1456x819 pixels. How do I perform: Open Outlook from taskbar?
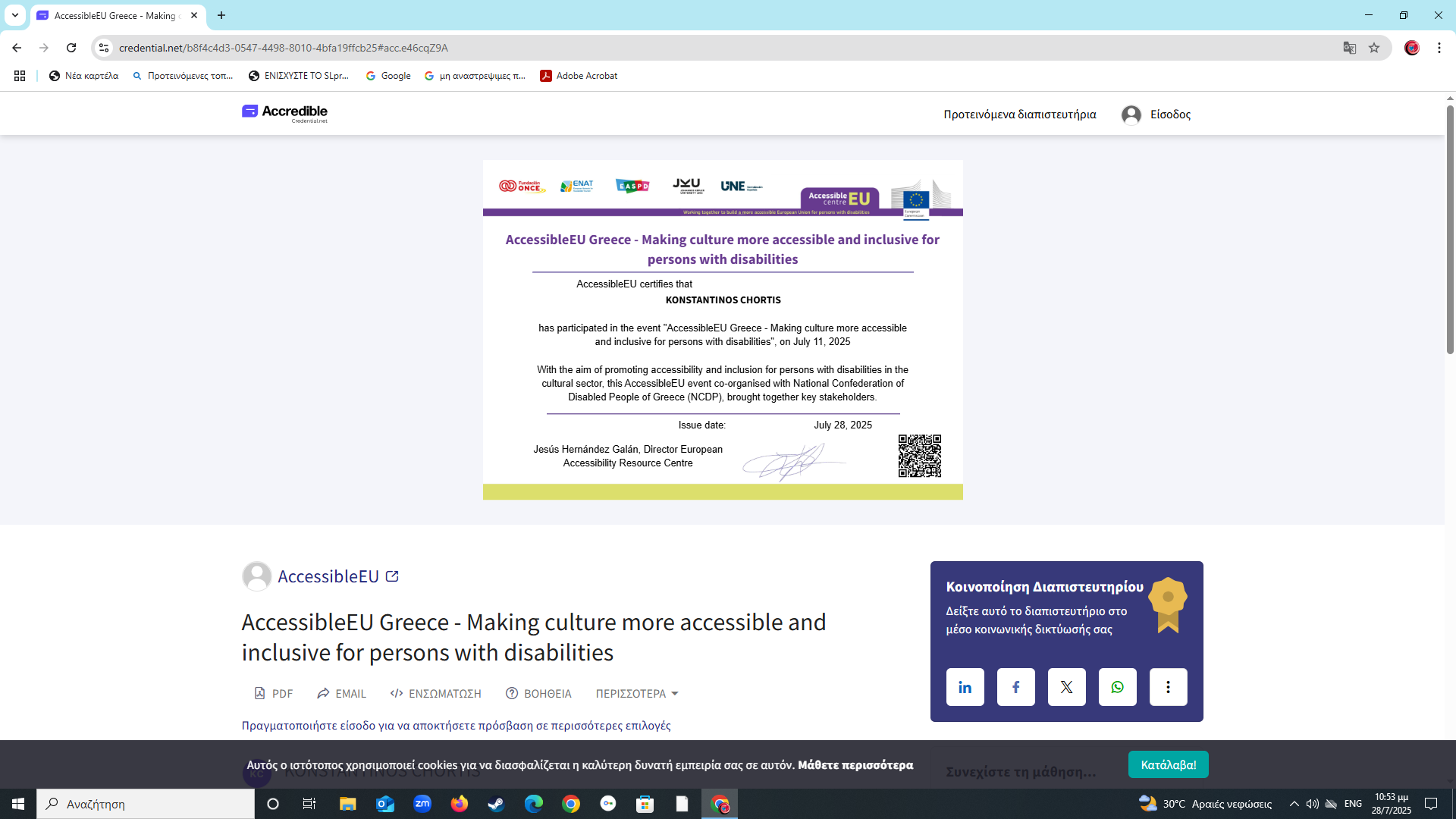click(384, 804)
